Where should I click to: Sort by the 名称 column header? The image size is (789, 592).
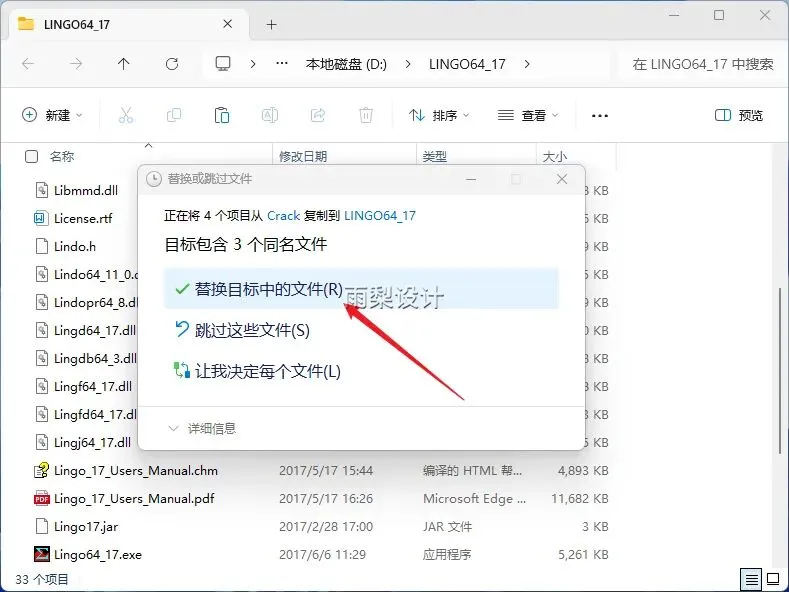(62, 157)
